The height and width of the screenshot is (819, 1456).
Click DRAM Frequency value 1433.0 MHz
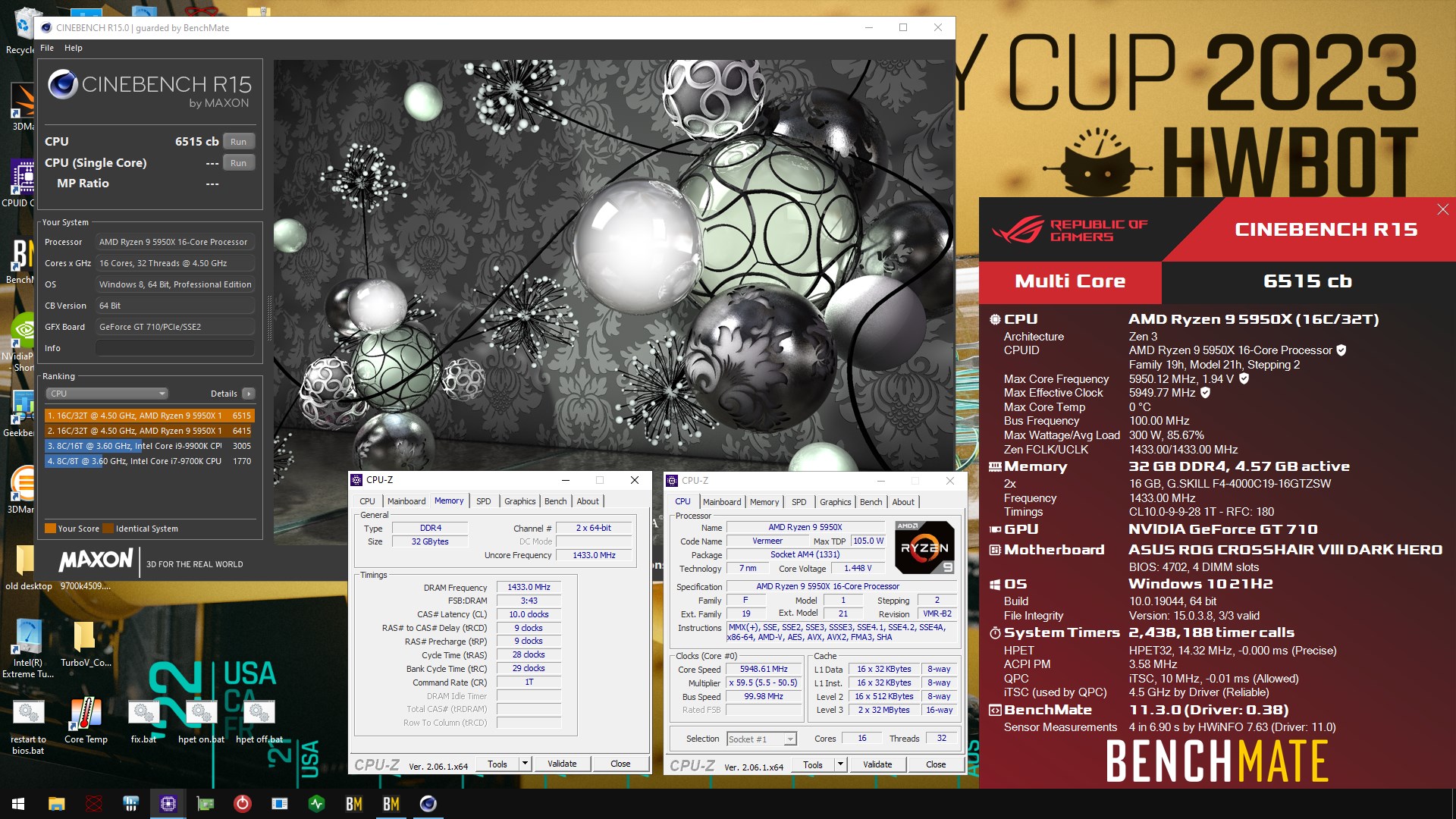pyautogui.click(x=529, y=587)
